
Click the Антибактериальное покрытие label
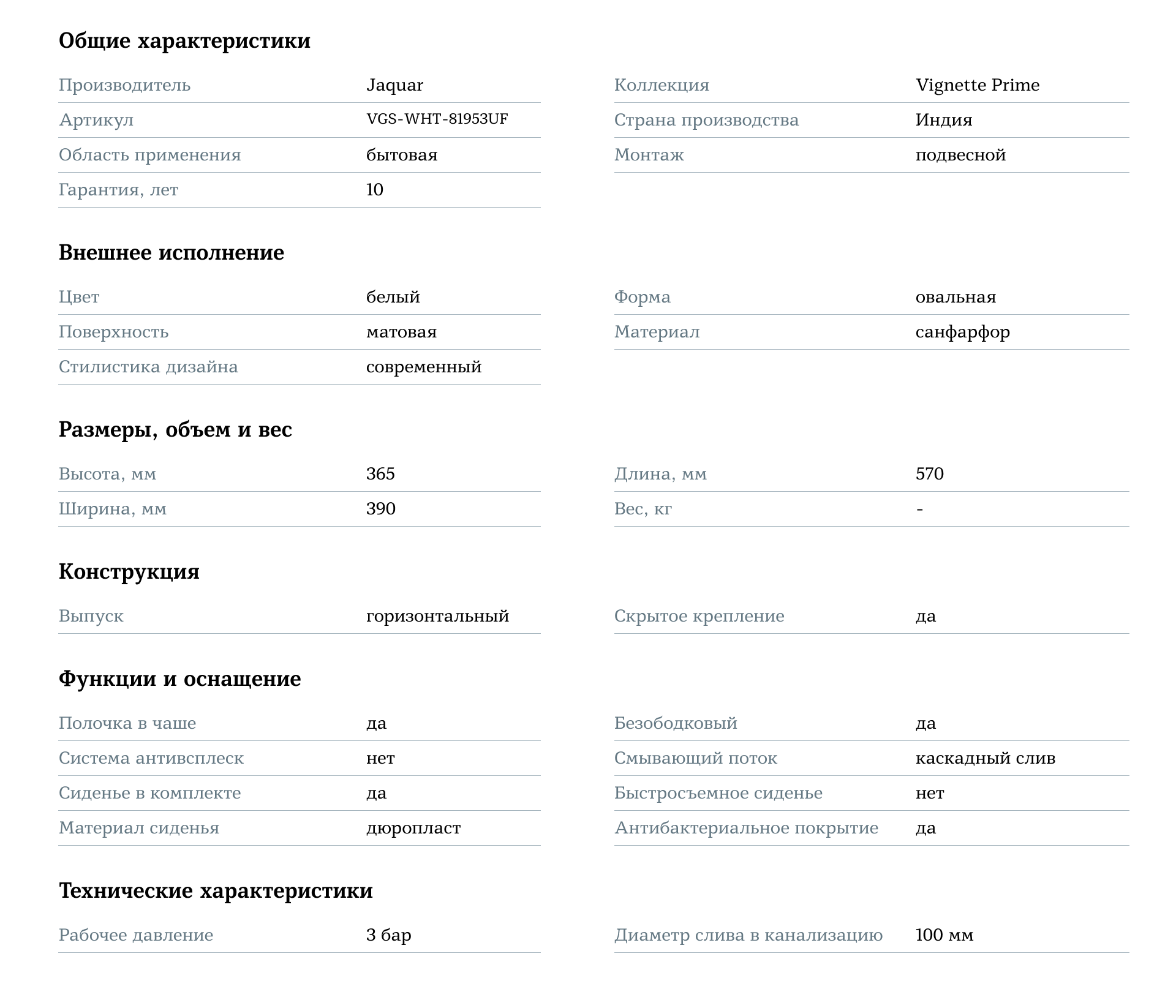point(746,828)
